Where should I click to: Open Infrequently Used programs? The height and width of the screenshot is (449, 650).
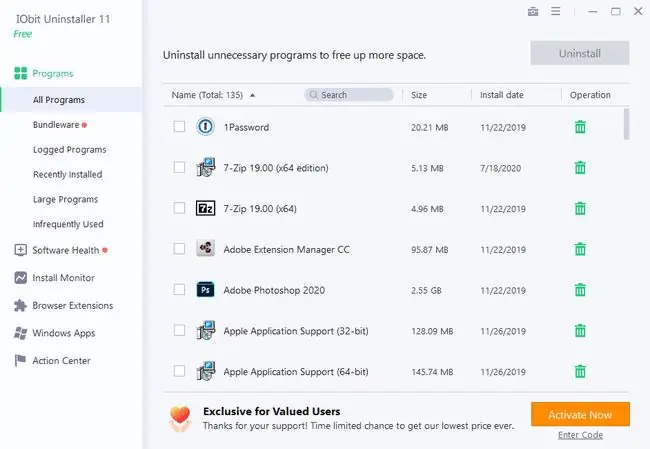coord(68,224)
